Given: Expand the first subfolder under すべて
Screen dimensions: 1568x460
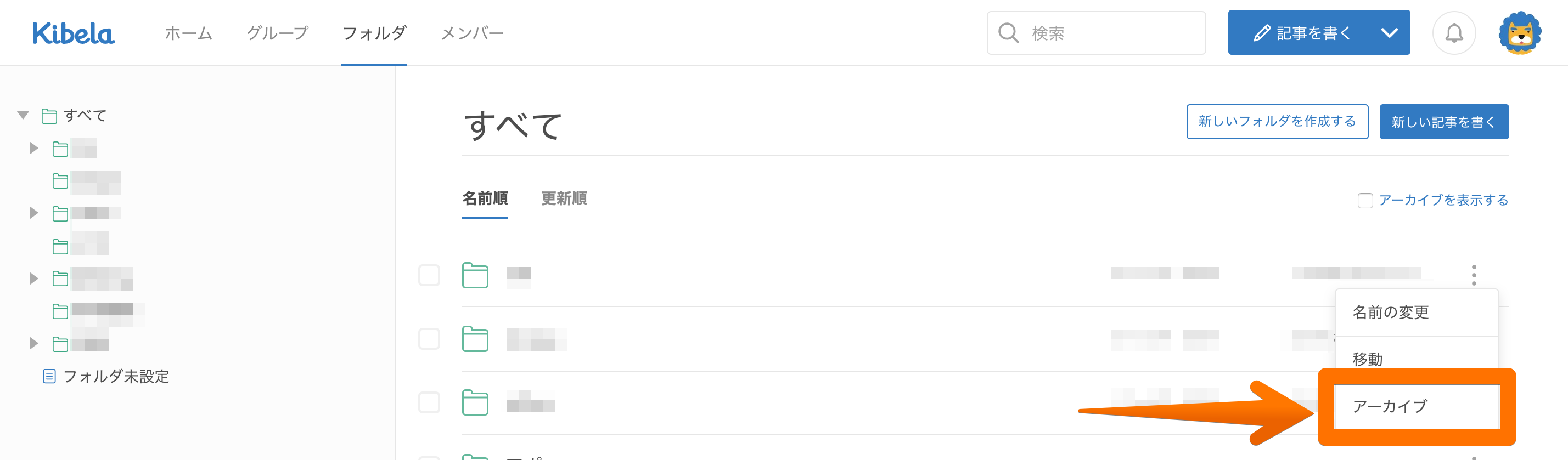Looking at the screenshot, I should click(x=33, y=149).
